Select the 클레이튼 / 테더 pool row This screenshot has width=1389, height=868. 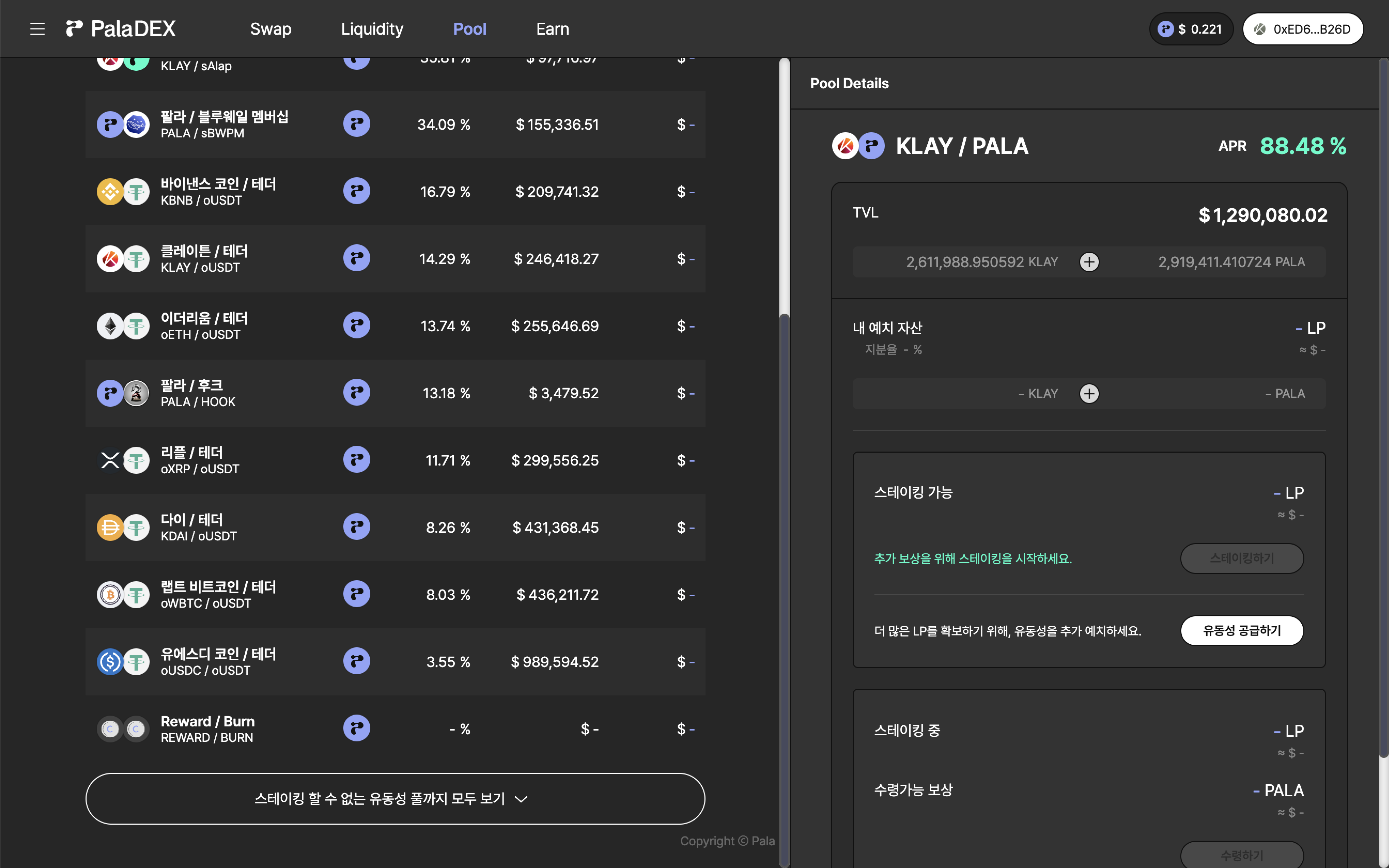click(395, 258)
